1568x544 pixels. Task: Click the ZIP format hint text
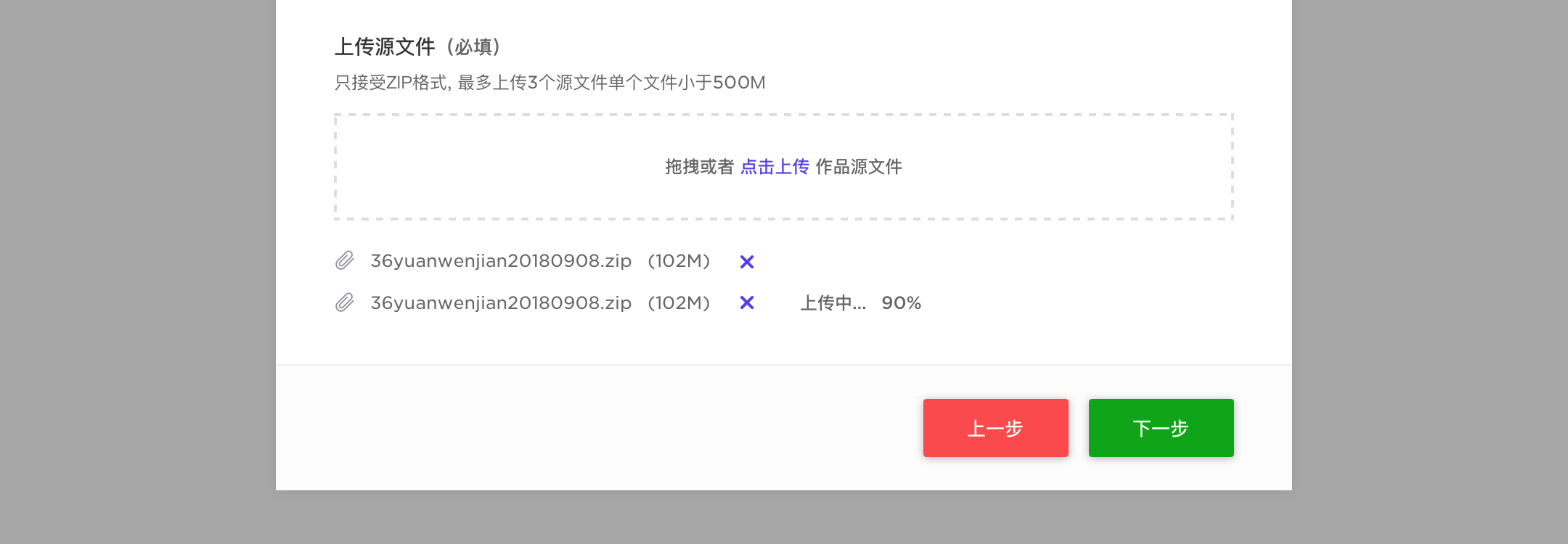550,83
